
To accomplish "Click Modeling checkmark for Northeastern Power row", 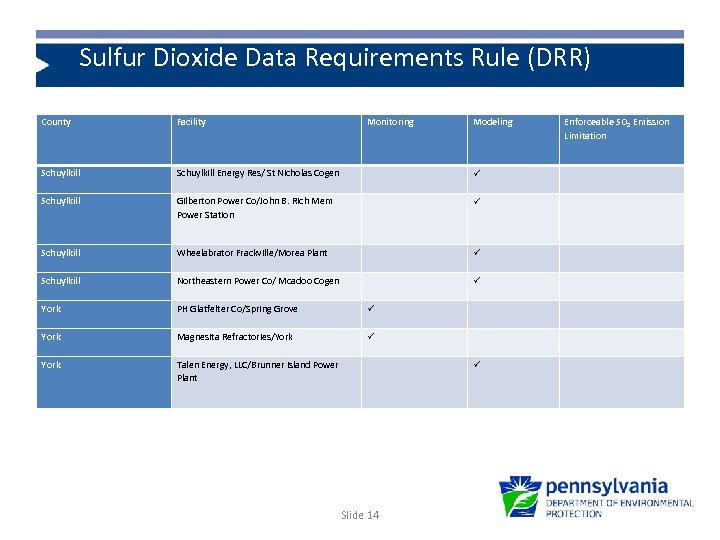I will (477, 280).
